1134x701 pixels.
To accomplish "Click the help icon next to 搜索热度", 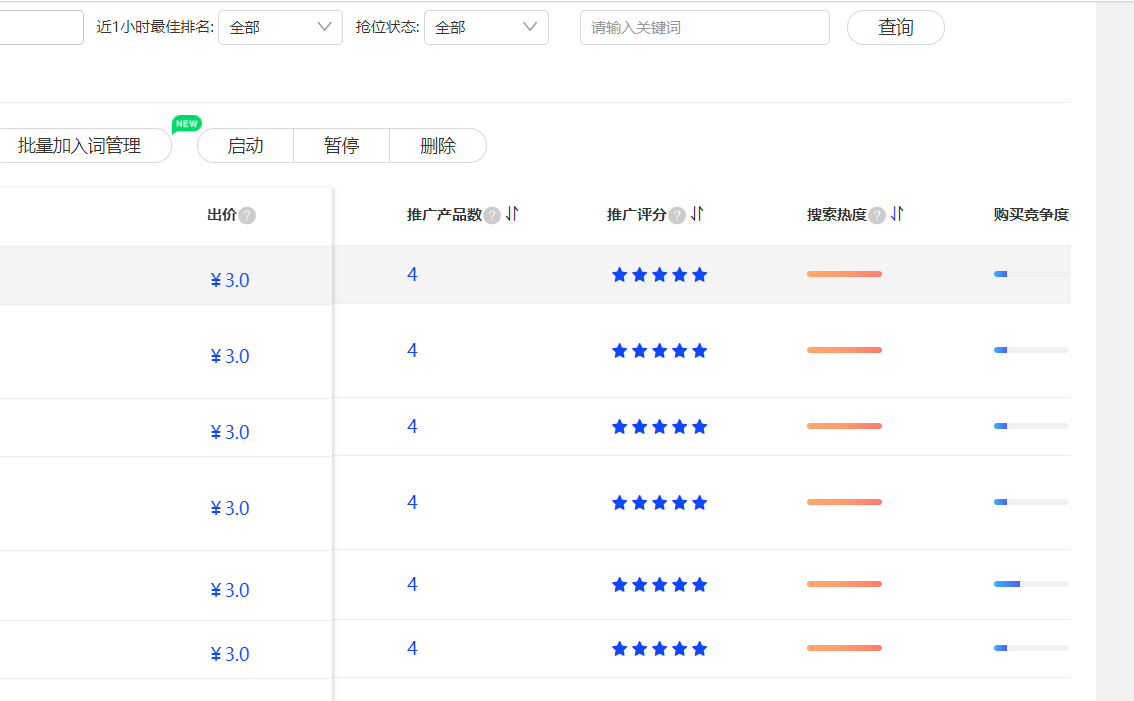I will (876, 214).
